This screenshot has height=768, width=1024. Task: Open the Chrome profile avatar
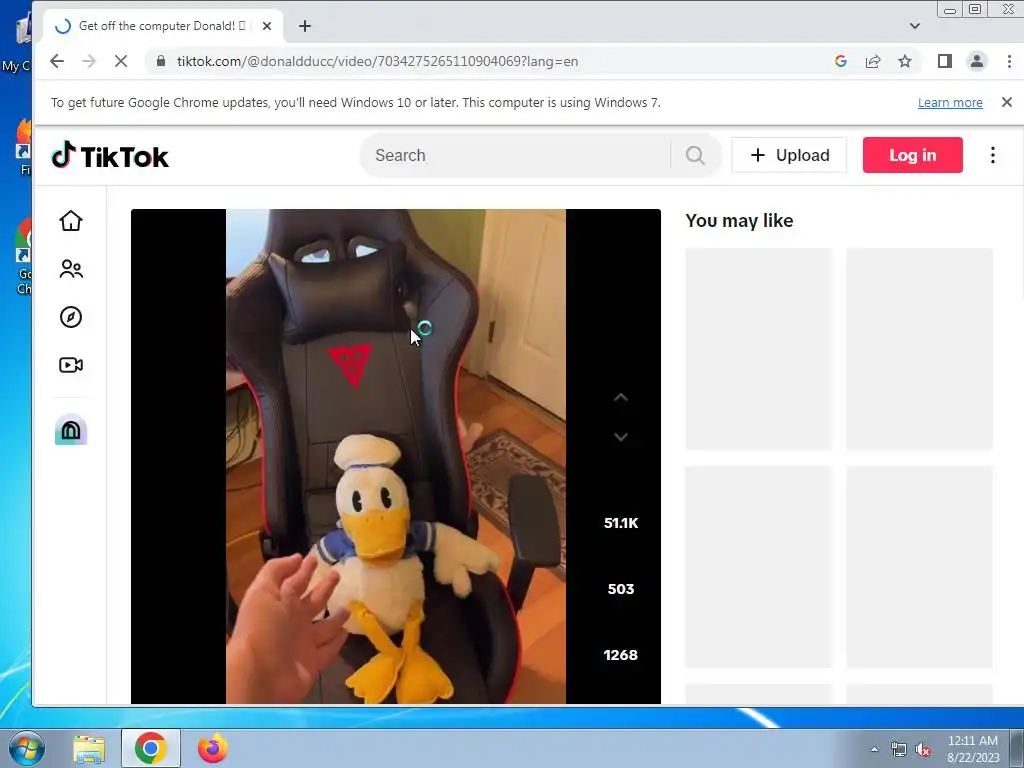click(976, 61)
